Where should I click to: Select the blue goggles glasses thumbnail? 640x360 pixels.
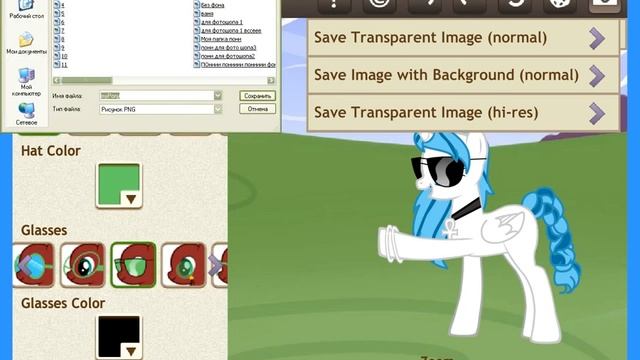[x=34, y=265]
